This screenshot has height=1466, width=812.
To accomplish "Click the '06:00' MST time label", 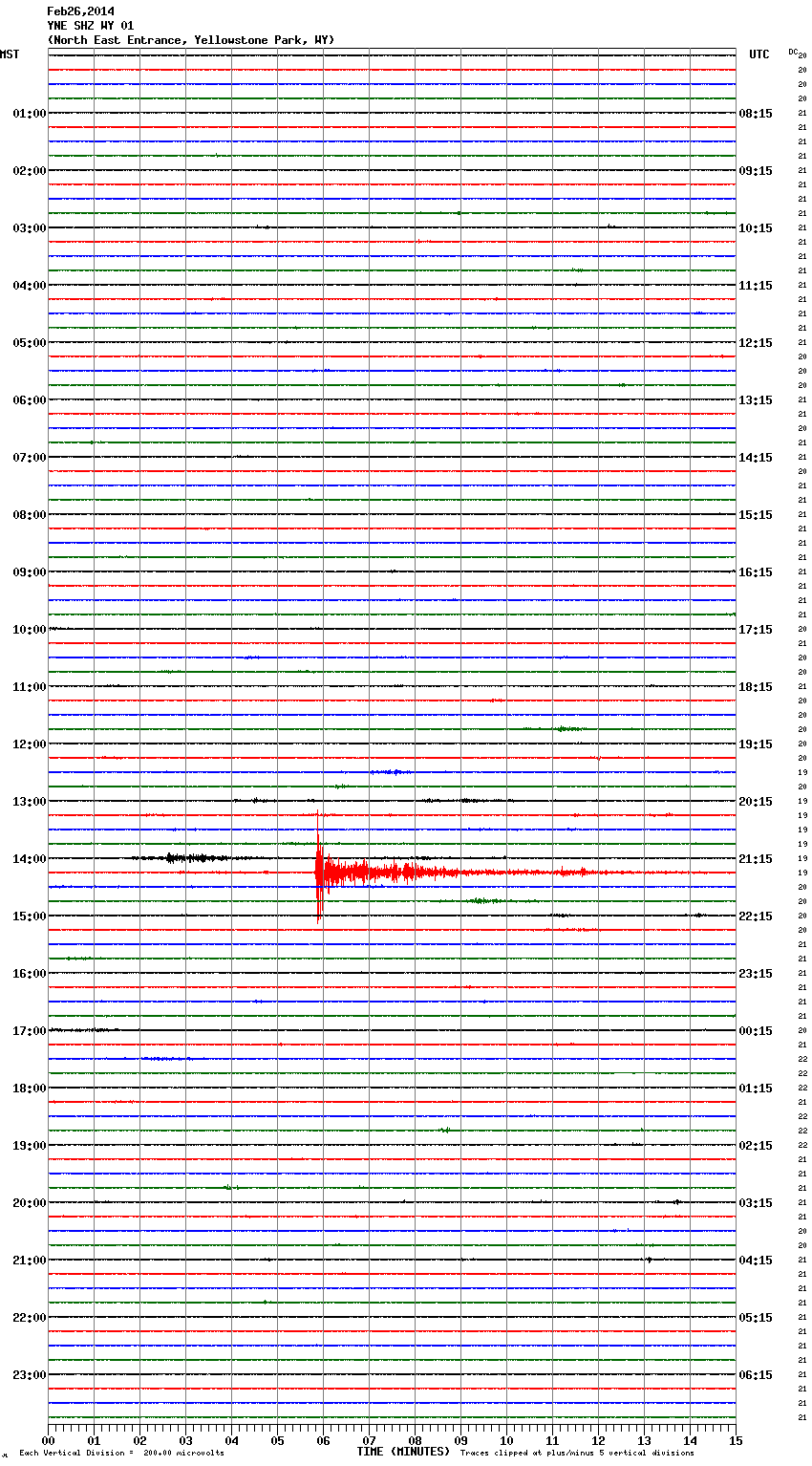I will tap(29, 400).
